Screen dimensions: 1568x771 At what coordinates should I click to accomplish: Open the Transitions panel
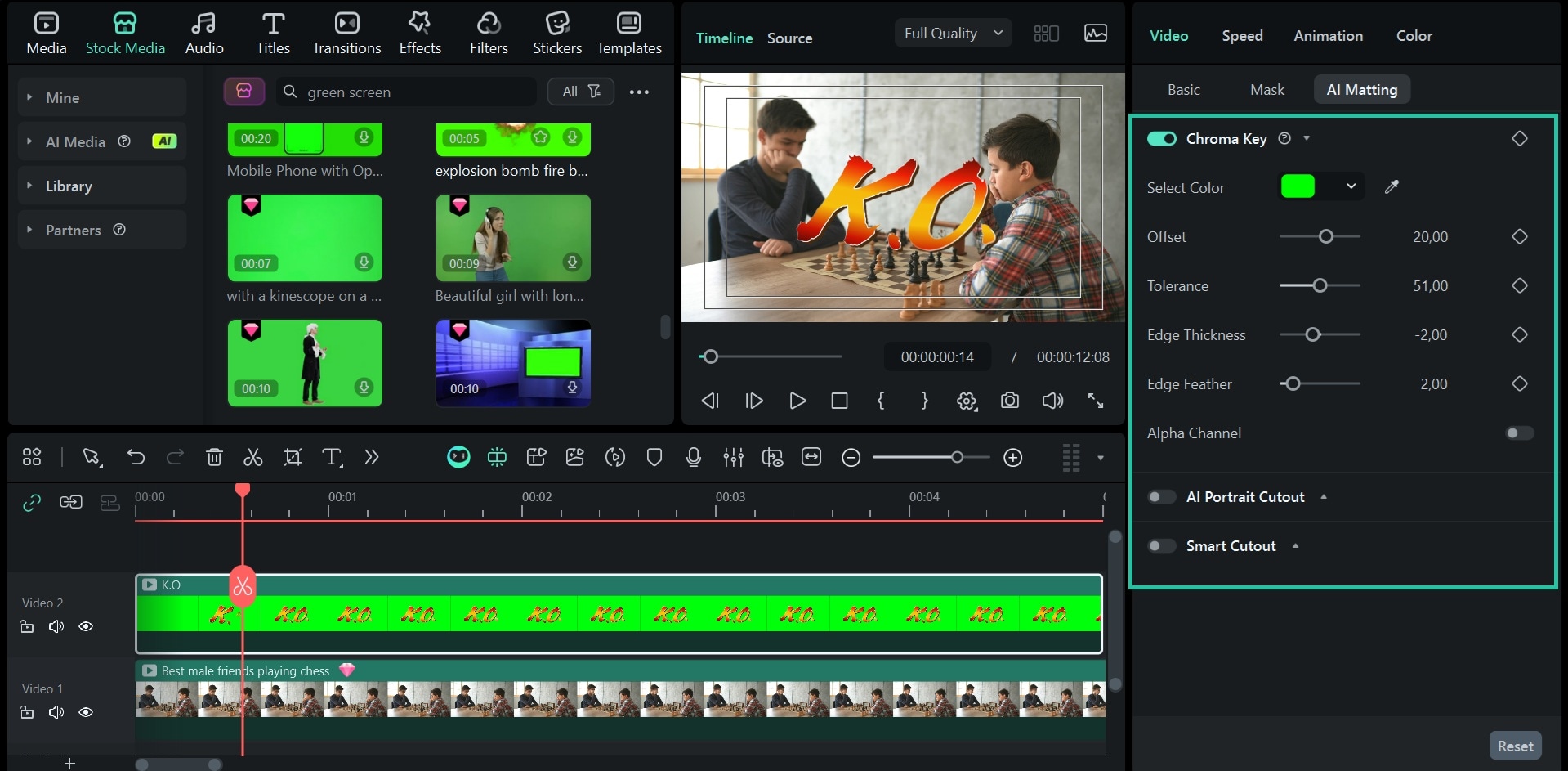[346, 33]
